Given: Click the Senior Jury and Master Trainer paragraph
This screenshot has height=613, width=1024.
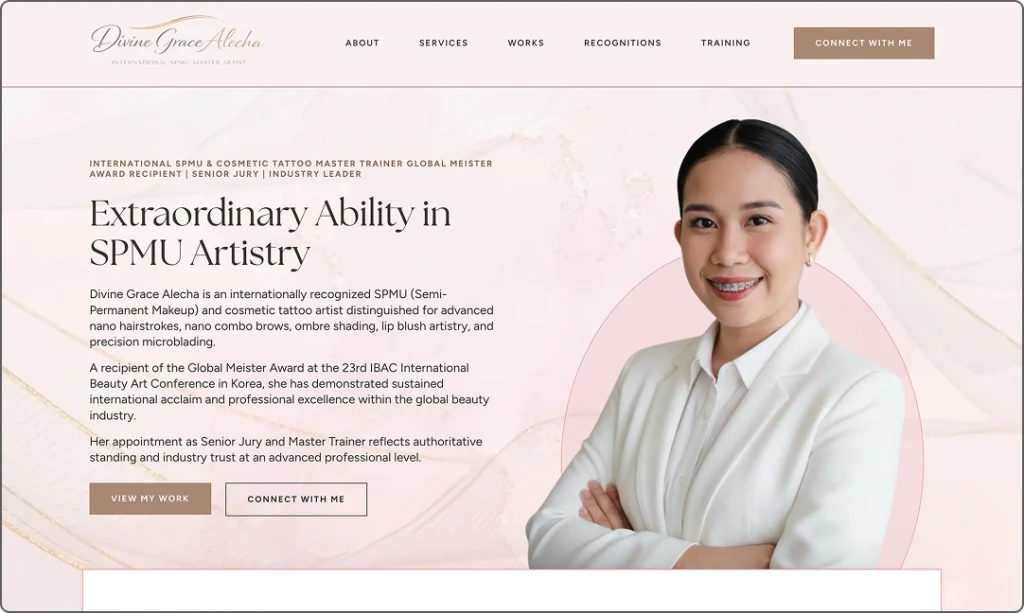Looking at the screenshot, I should (x=286, y=450).
